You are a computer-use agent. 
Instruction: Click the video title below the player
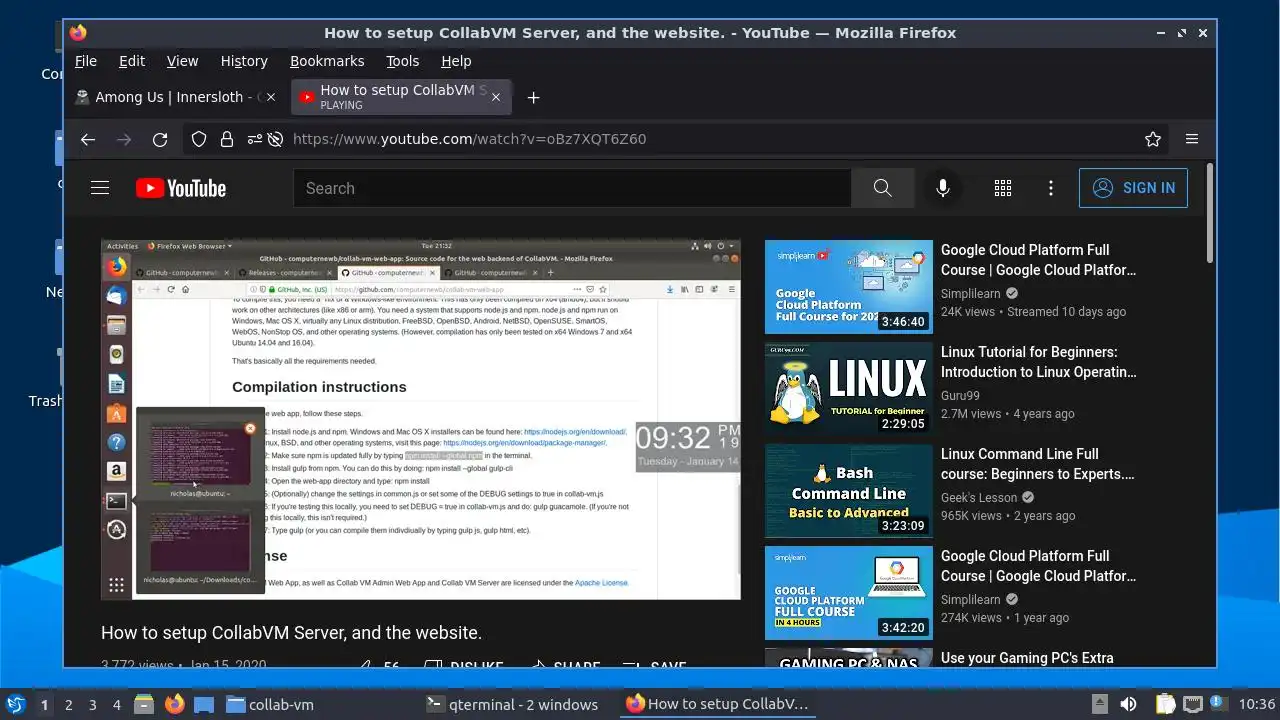pyautogui.click(x=291, y=633)
